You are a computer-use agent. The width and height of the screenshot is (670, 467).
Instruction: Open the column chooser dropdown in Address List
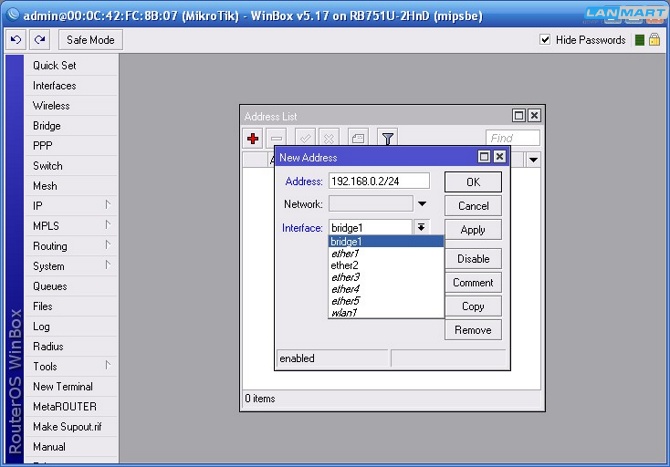click(x=533, y=160)
